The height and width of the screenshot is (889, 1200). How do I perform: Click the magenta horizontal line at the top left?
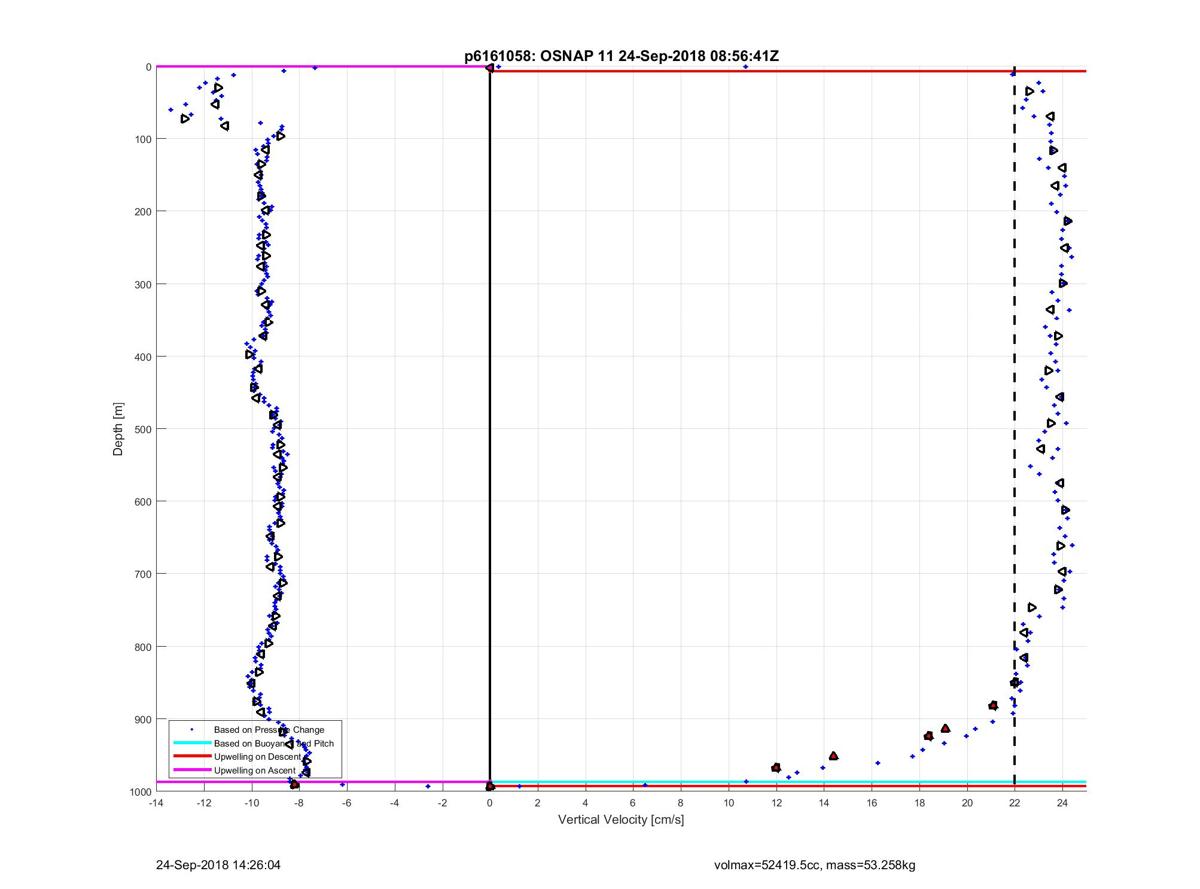tap(322, 67)
